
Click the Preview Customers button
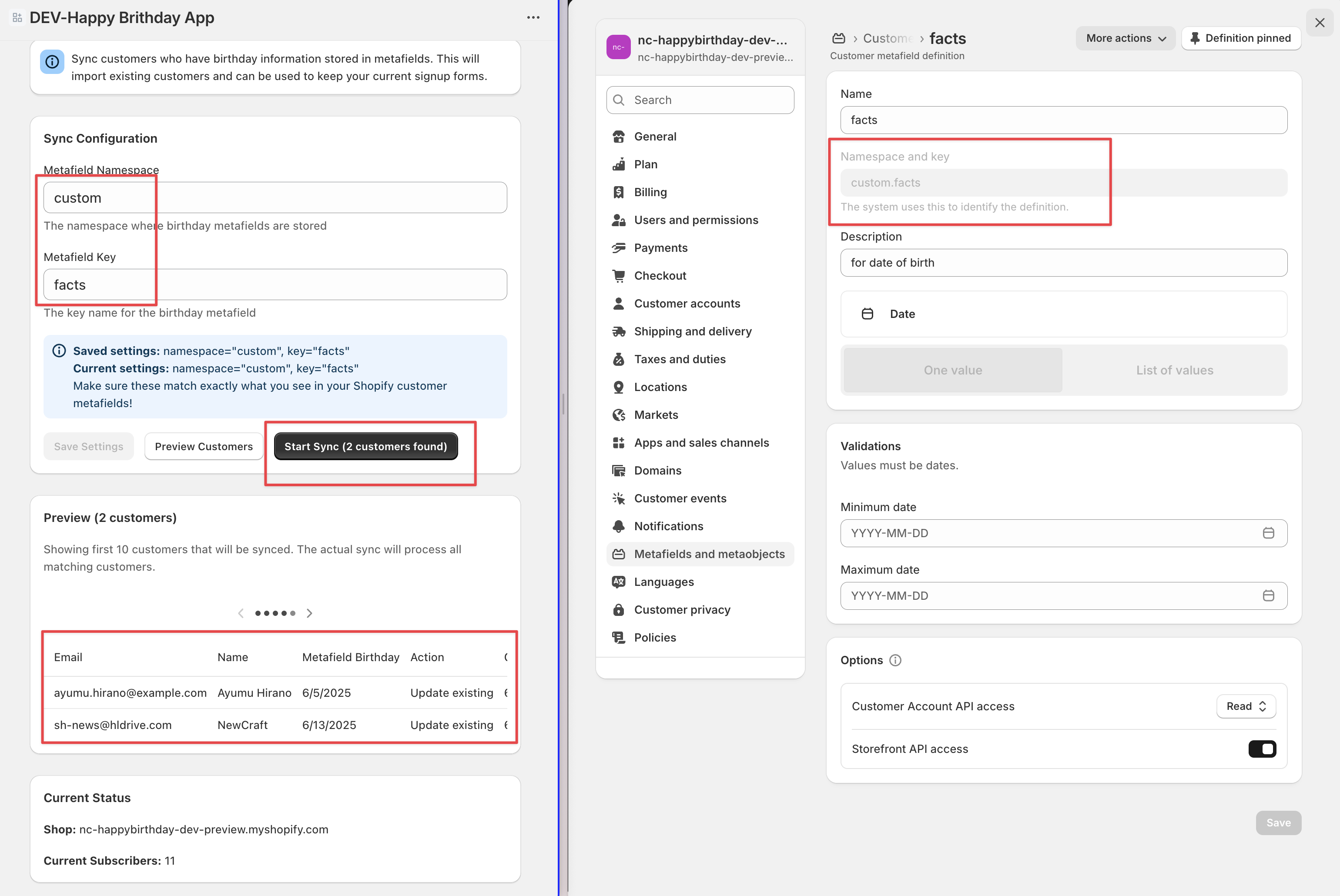pos(204,446)
